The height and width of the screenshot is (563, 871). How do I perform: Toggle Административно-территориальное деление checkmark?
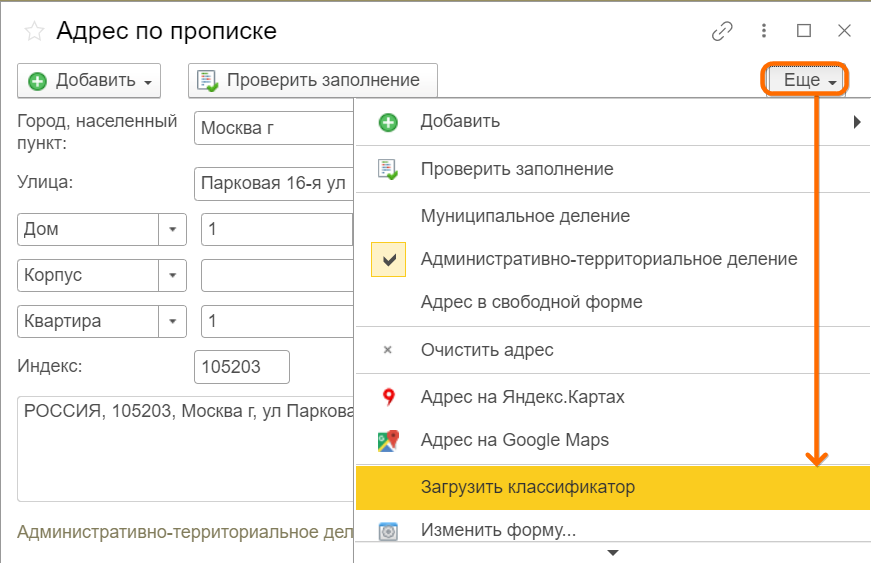click(x=388, y=259)
